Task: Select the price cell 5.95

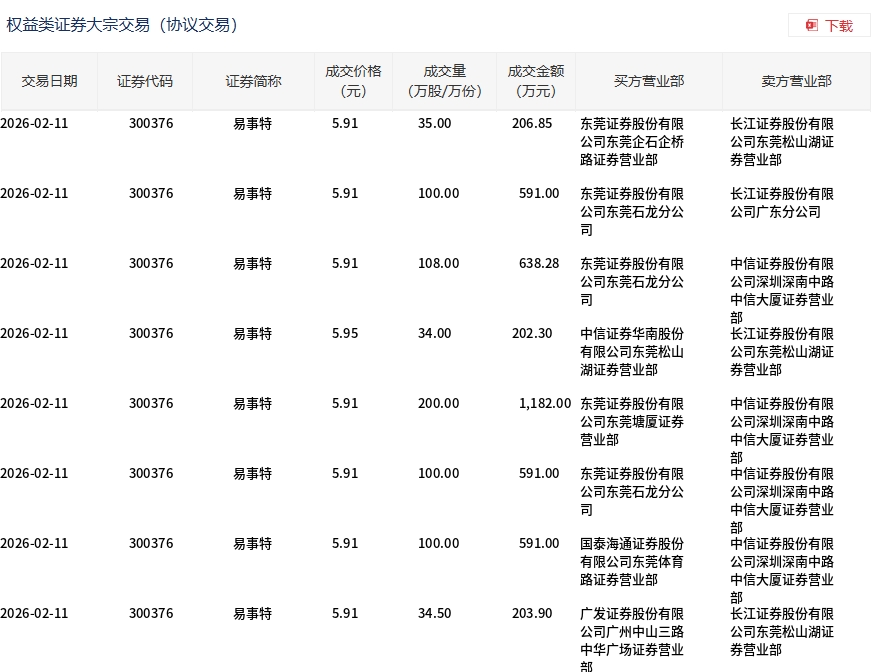Action: (345, 334)
